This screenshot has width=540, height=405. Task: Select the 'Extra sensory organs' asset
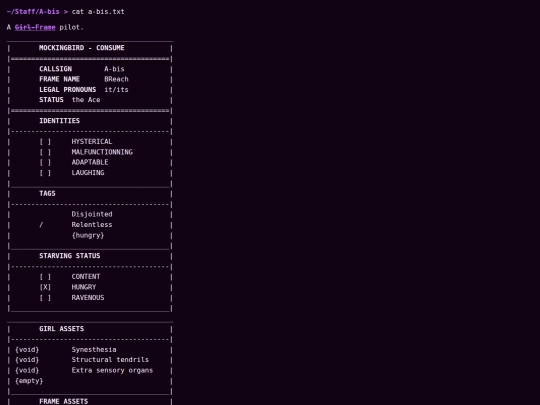point(112,370)
